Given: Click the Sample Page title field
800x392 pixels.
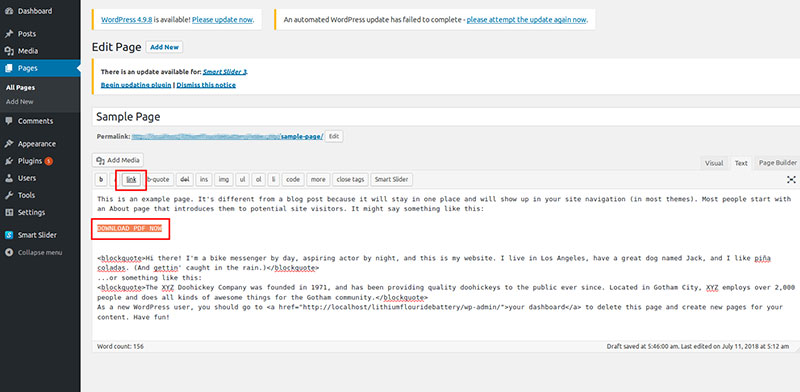Looking at the screenshot, I should [446, 117].
